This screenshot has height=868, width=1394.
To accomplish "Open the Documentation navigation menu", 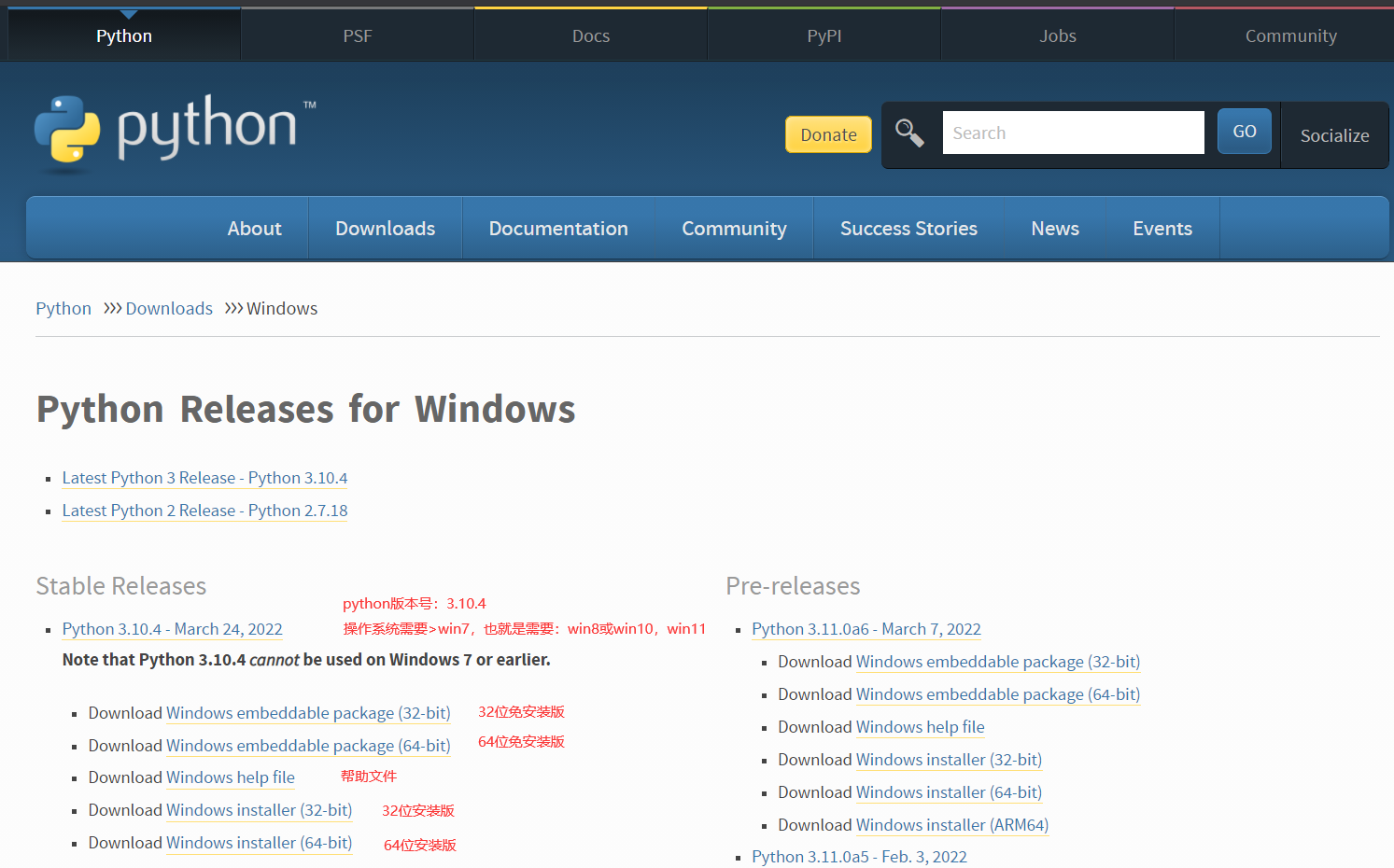I will coord(558,229).
